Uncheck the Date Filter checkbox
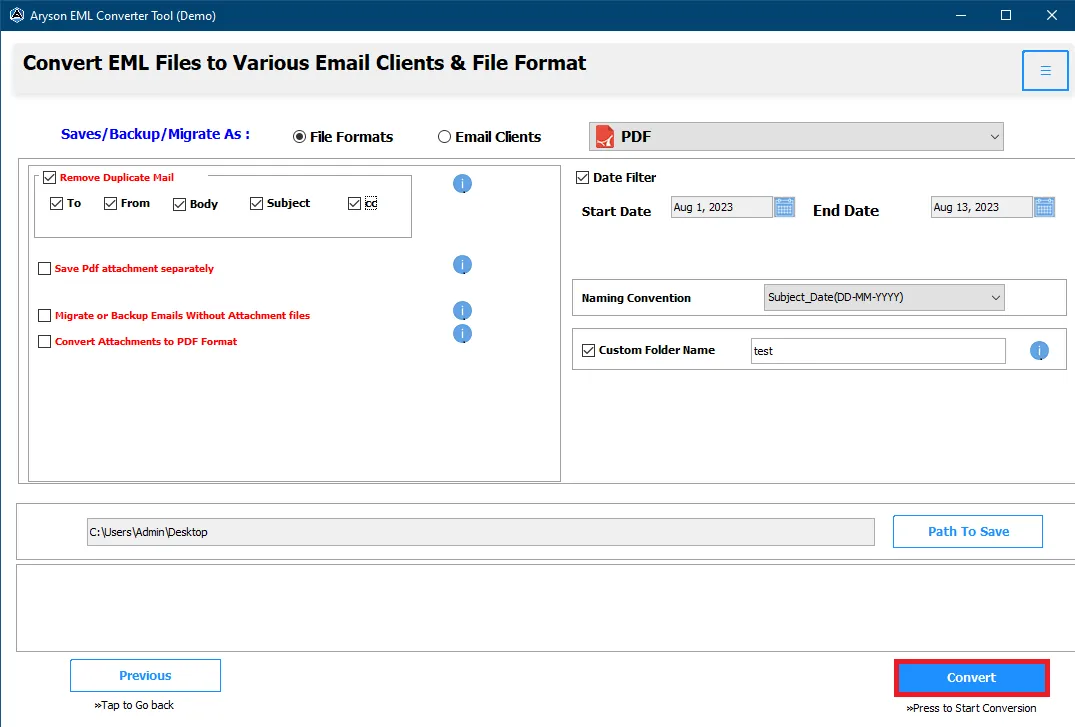The height and width of the screenshot is (727, 1075). click(x=583, y=178)
